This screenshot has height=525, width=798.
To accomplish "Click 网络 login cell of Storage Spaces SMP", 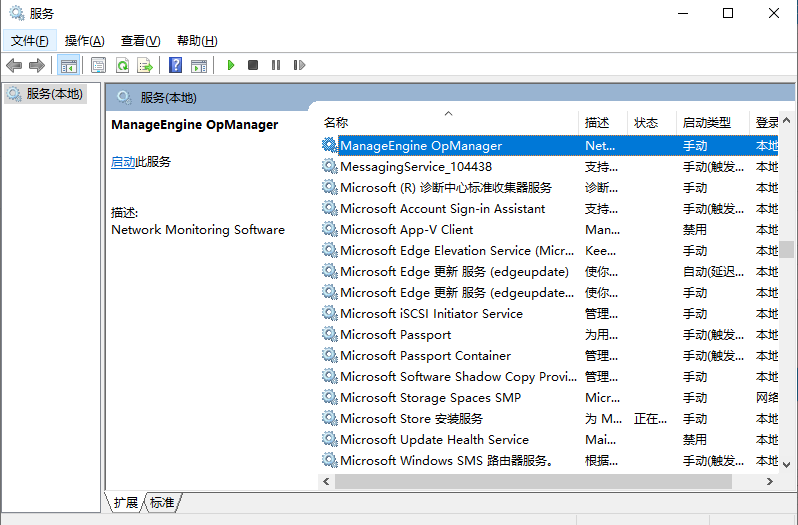I will [x=766, y=397].
